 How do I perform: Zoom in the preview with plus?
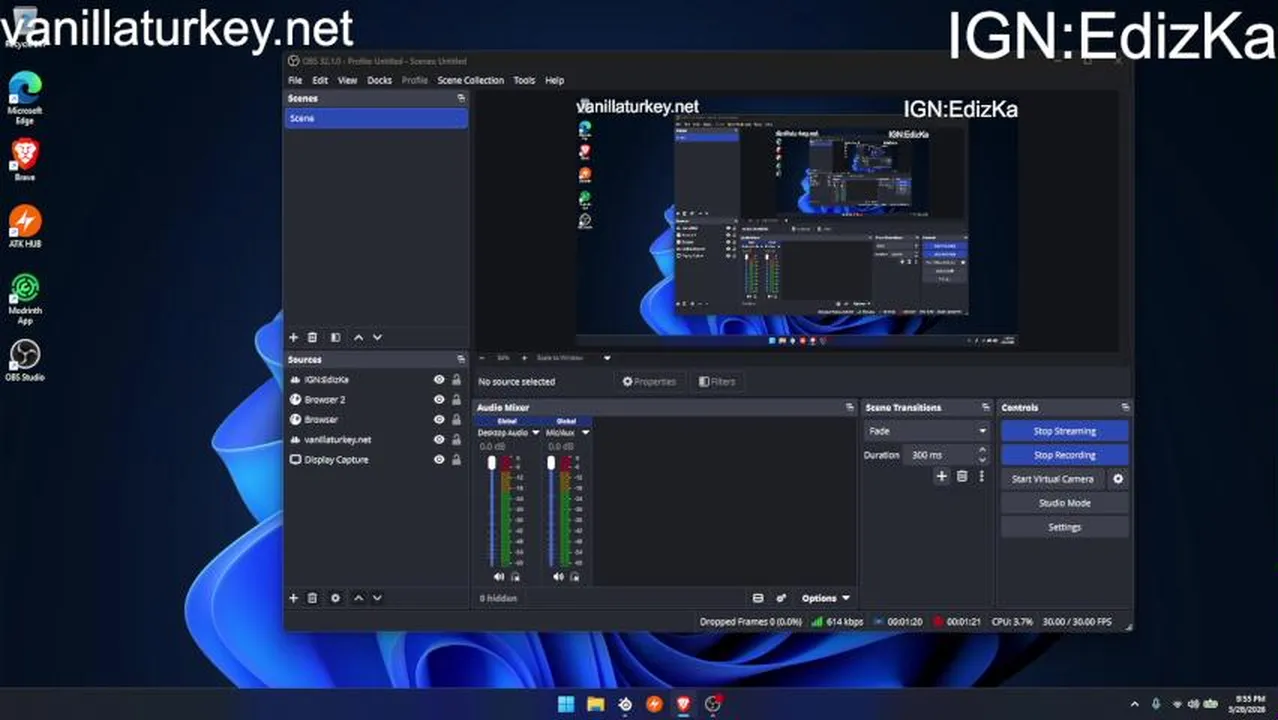(x=524, y=357)
